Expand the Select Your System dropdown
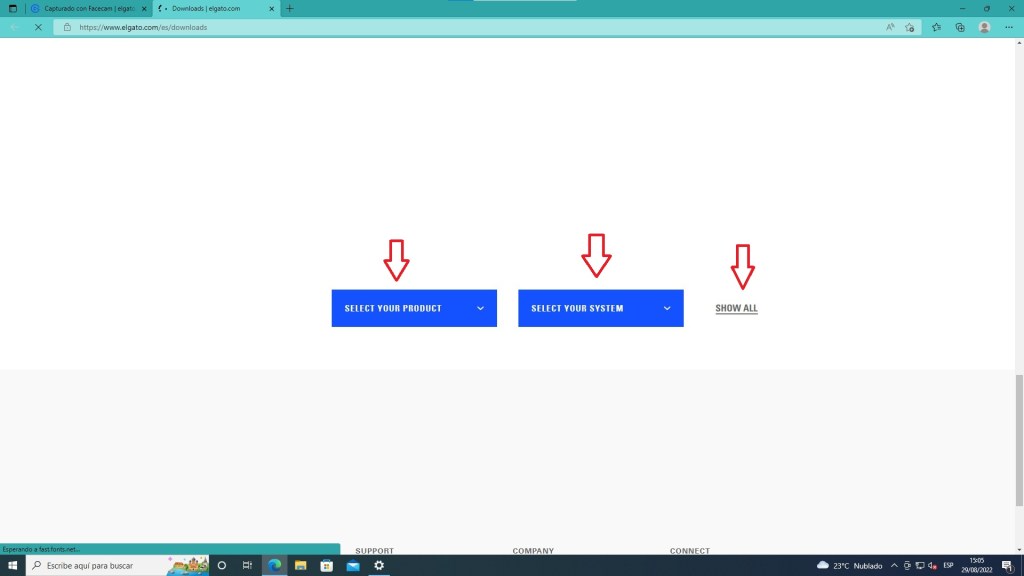This screenshot has height=576, width=1024. [x=600, y=308]
